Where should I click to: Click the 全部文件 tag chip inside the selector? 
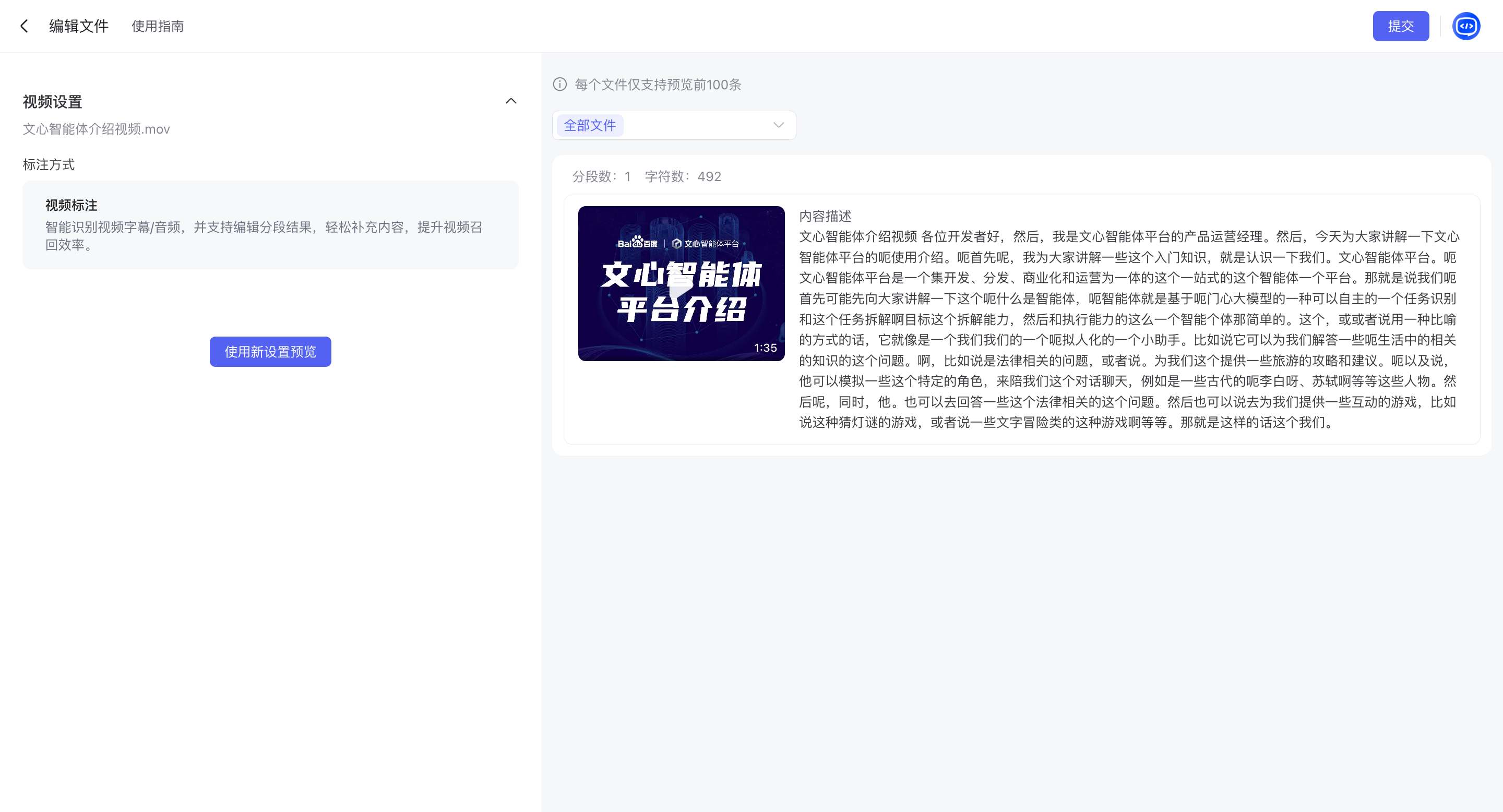pos(590,125)
